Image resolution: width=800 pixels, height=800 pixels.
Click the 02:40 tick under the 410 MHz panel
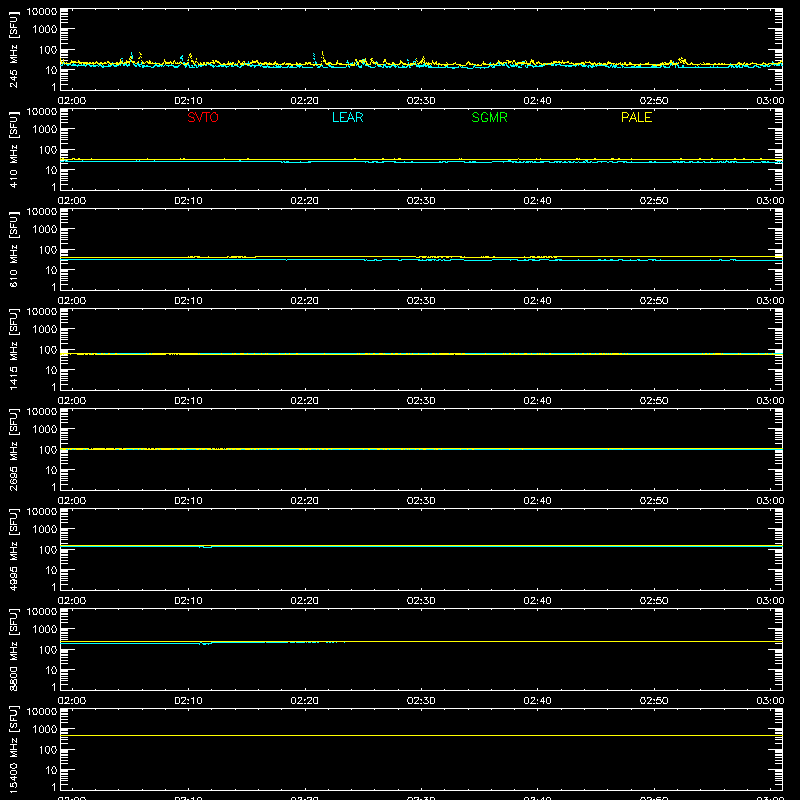tap(537, 201)
